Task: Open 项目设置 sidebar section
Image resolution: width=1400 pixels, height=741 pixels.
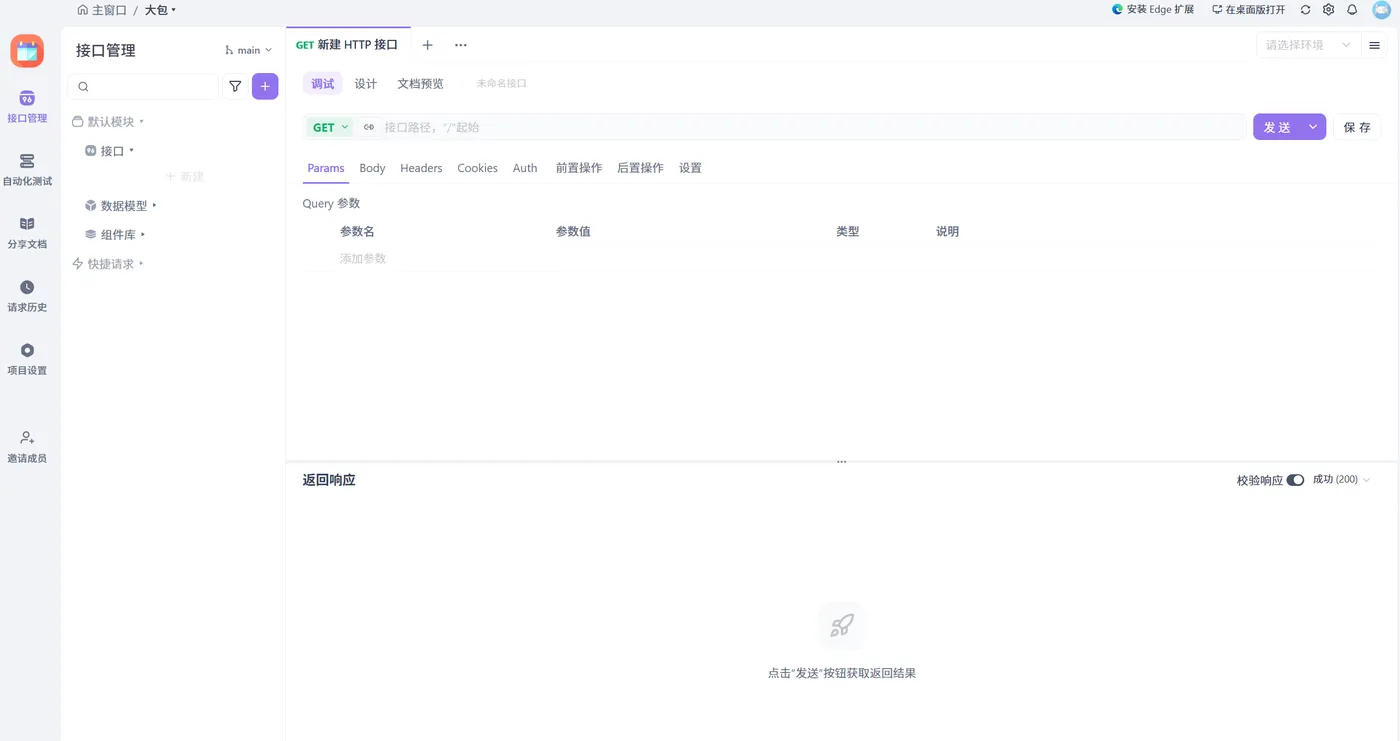Action: point(27,358)
